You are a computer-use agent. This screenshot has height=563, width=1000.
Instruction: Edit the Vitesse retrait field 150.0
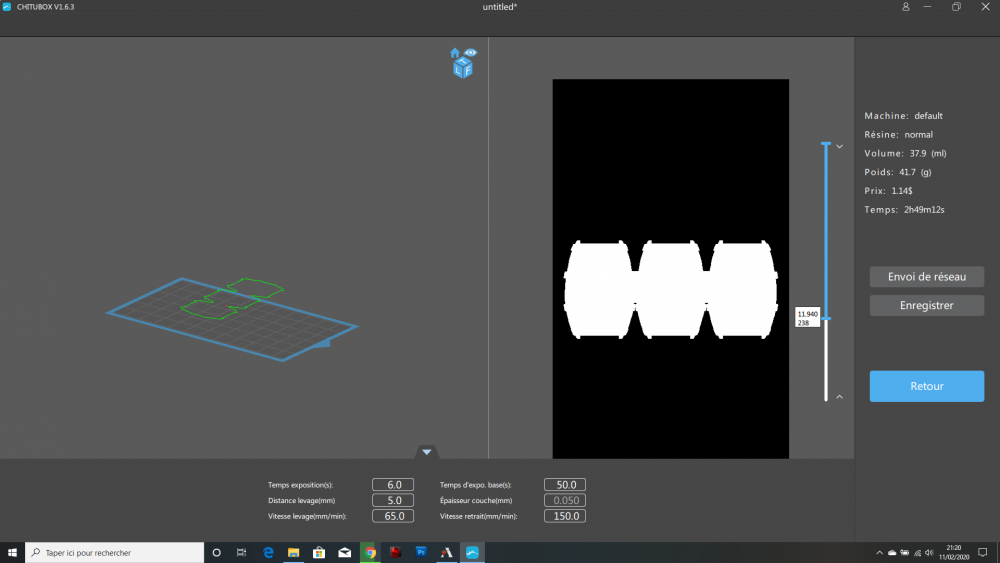pyautogui.click(x=565, y=516)
